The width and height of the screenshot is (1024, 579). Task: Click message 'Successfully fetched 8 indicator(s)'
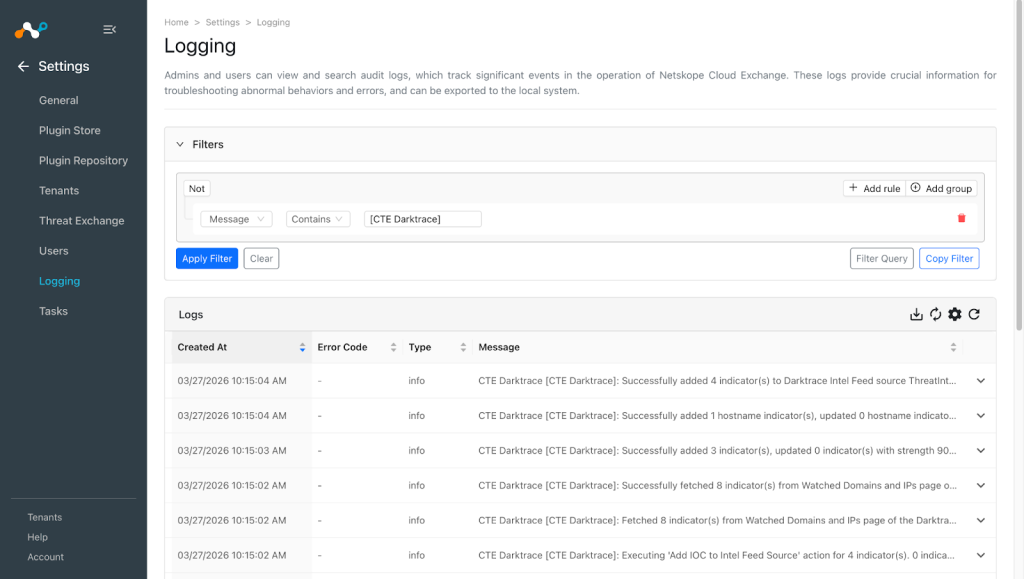(x=717, y=486)
